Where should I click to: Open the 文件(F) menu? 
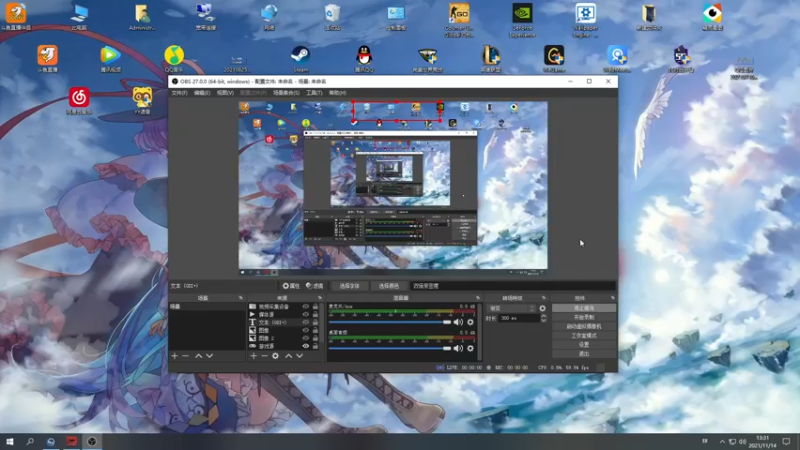pos(179,92)
